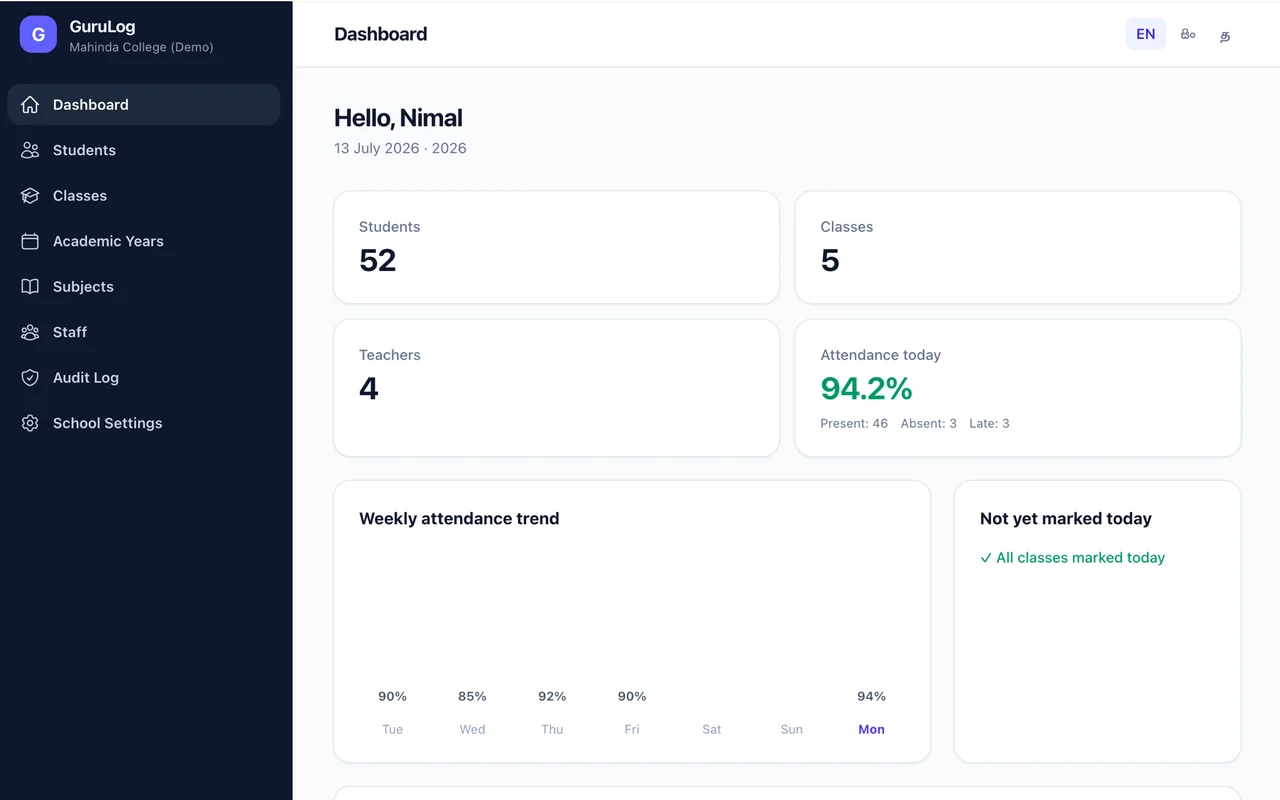Click the "Hello, Nimal" greeting
The height and width of the screenshot is (800, 1280).
(x=398, y=118)
